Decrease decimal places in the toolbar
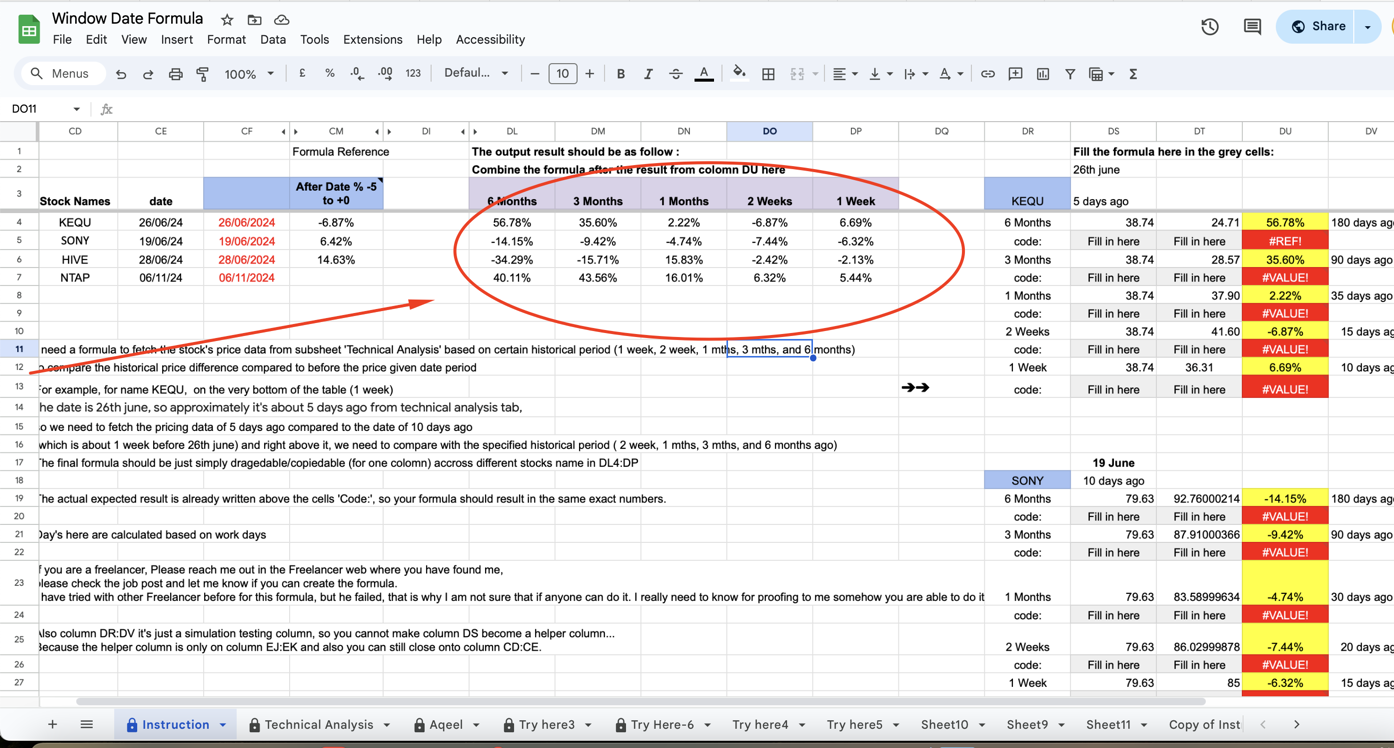This screenshot has height=748, width=1394. 357,74
